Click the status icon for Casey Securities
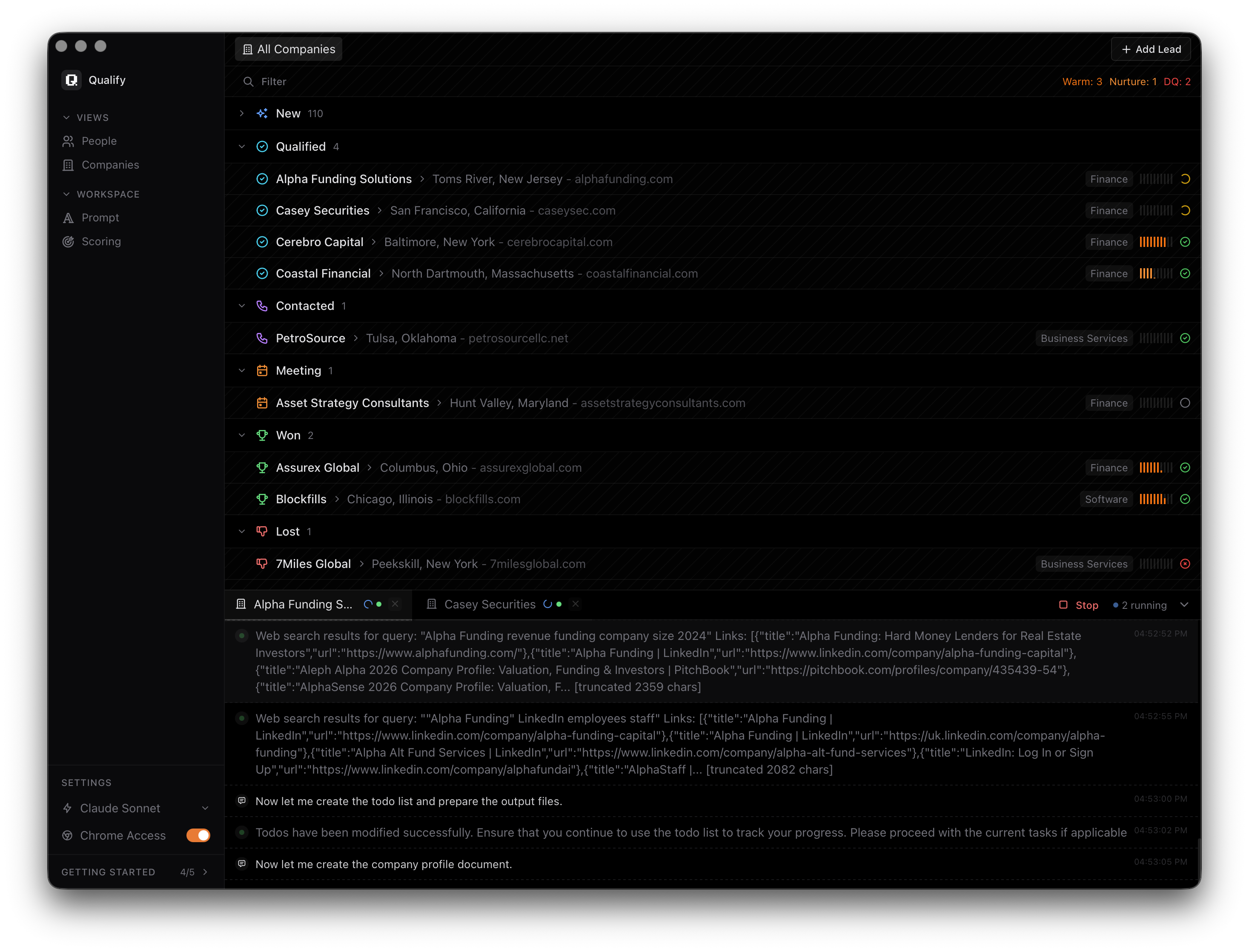Viewport: 1249px width, 952px height. 262,211
